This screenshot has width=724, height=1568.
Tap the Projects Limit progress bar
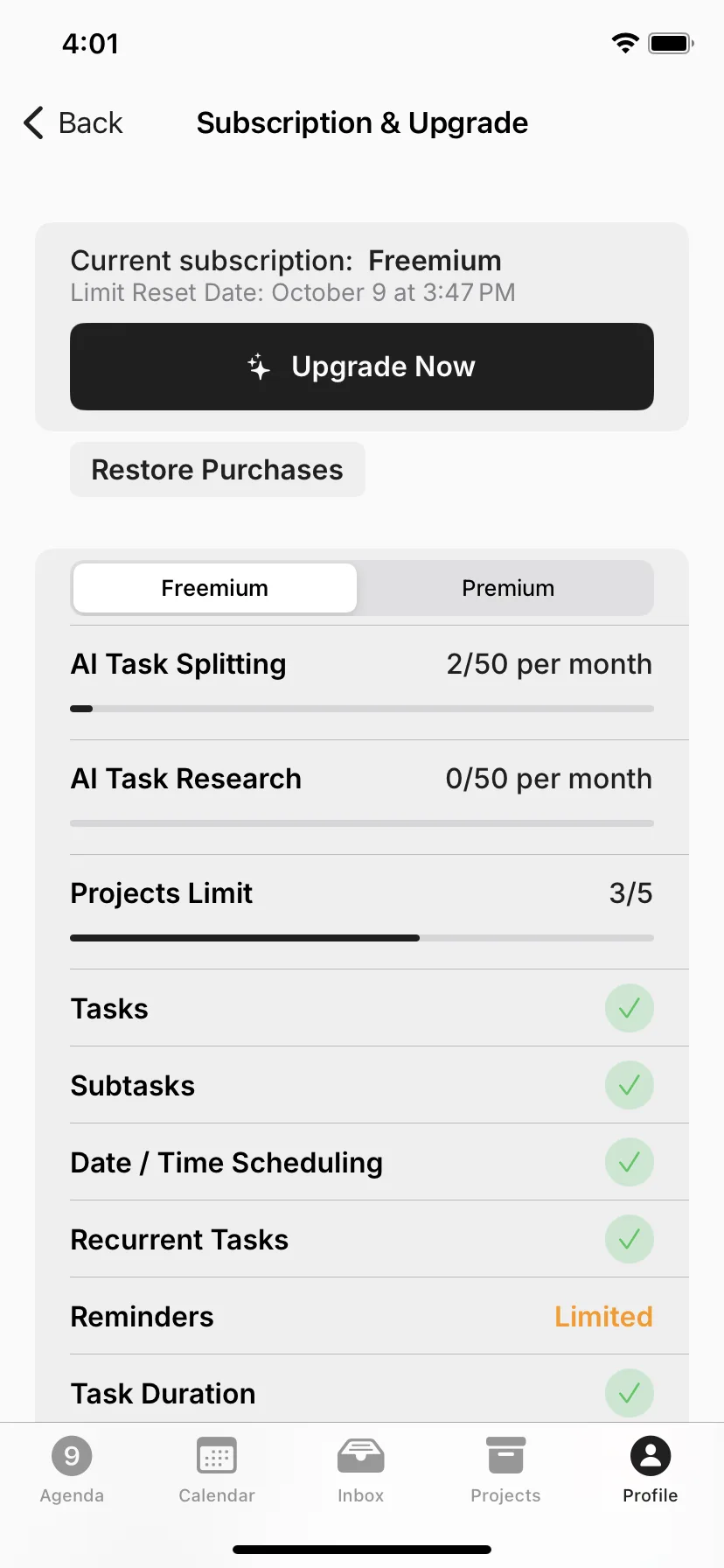pyautogui.click(x=362, y=938)
